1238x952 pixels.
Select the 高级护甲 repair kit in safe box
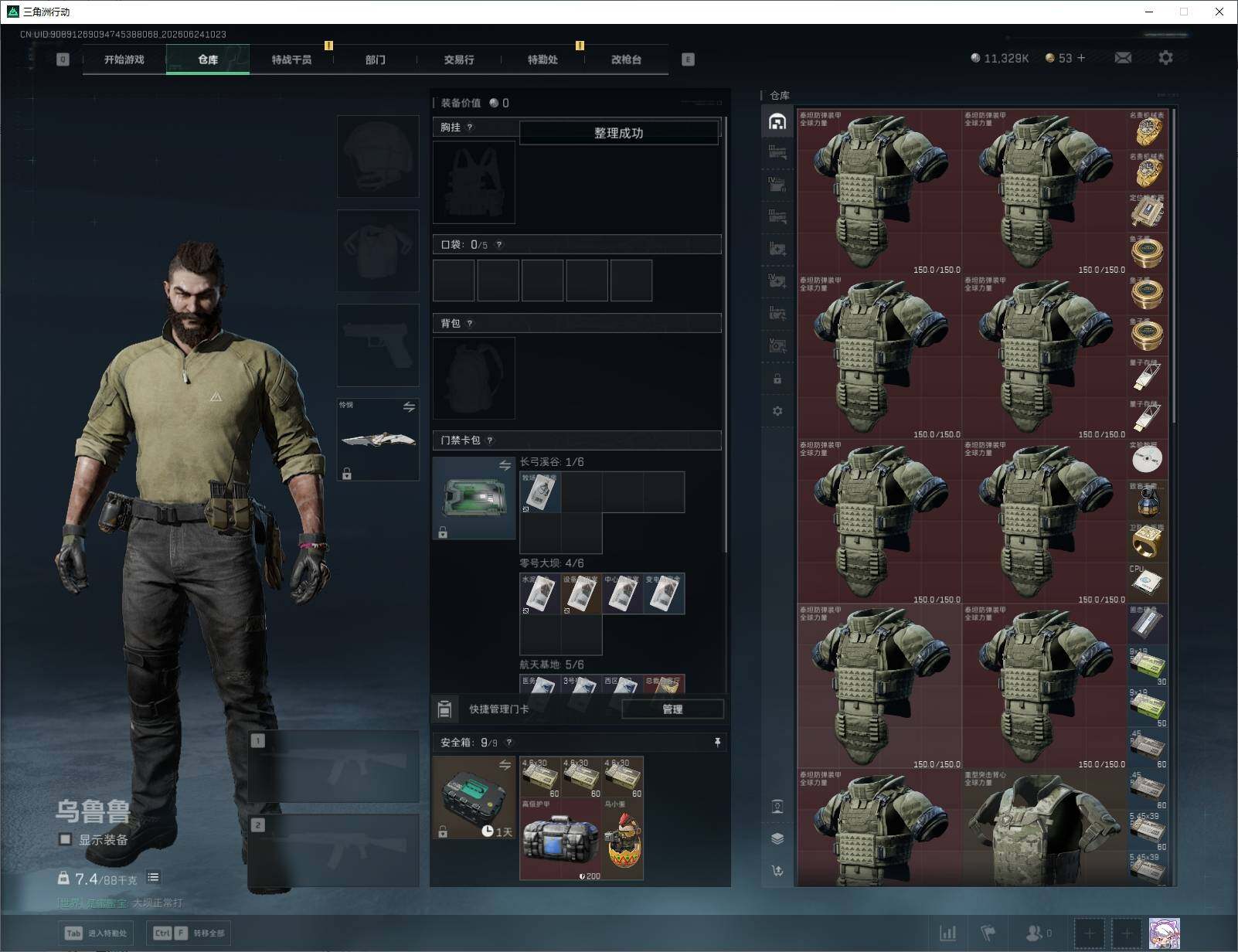[560, 839]
